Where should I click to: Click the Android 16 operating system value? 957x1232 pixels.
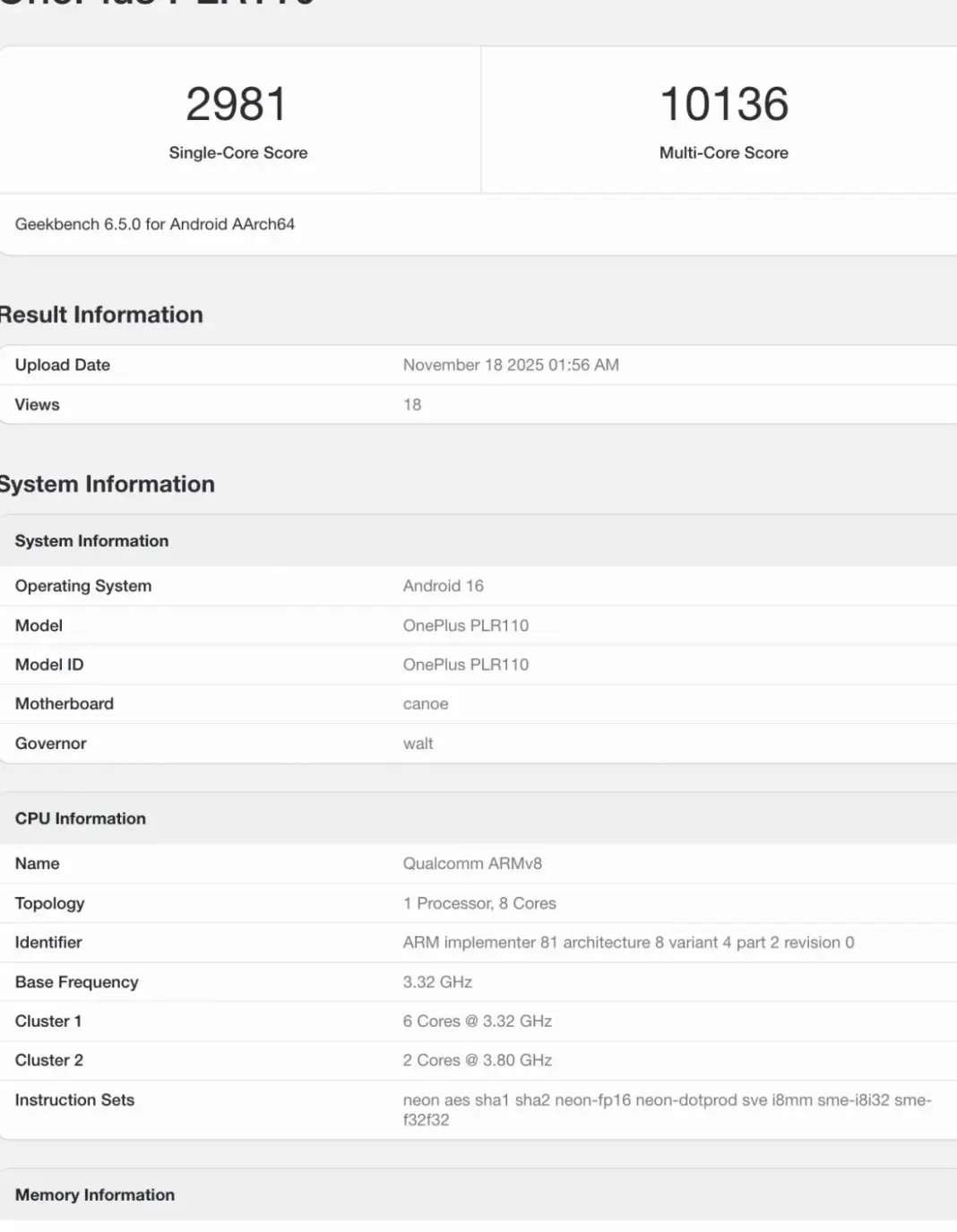tap(444, 586)
